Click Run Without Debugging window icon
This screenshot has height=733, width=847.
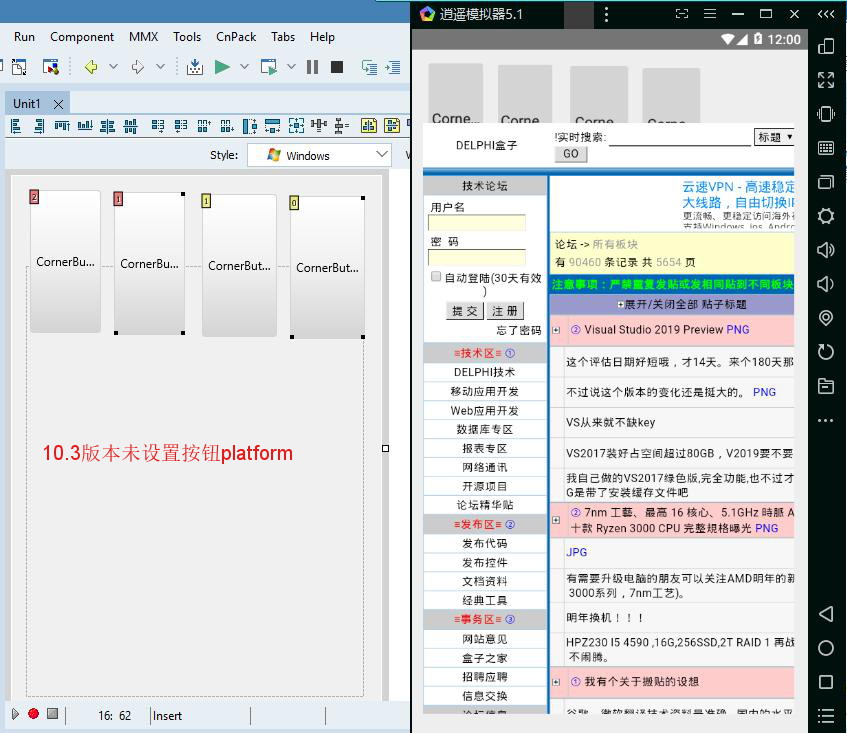pyautogui.click(x=268, y=67)
